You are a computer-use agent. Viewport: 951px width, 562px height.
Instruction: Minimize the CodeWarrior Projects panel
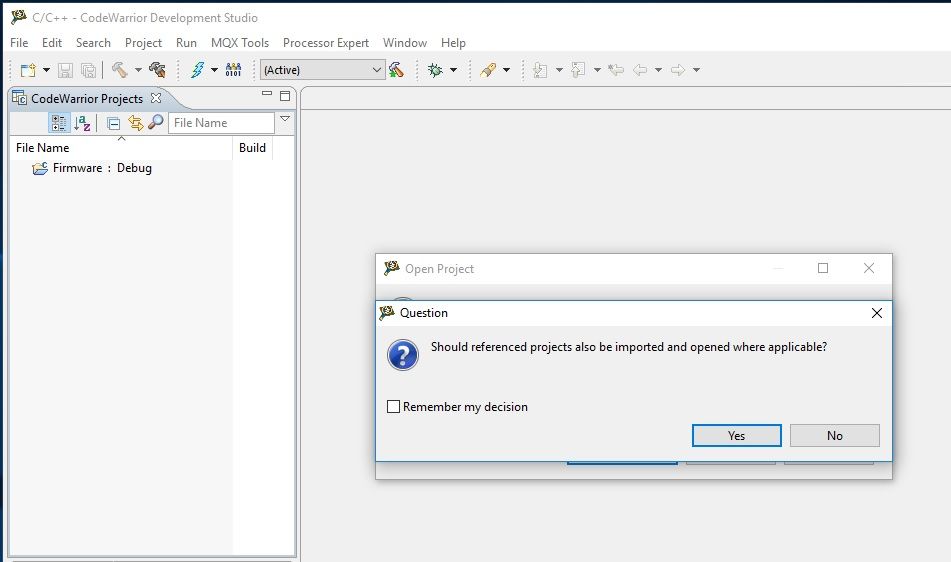(x=267, y=94)
